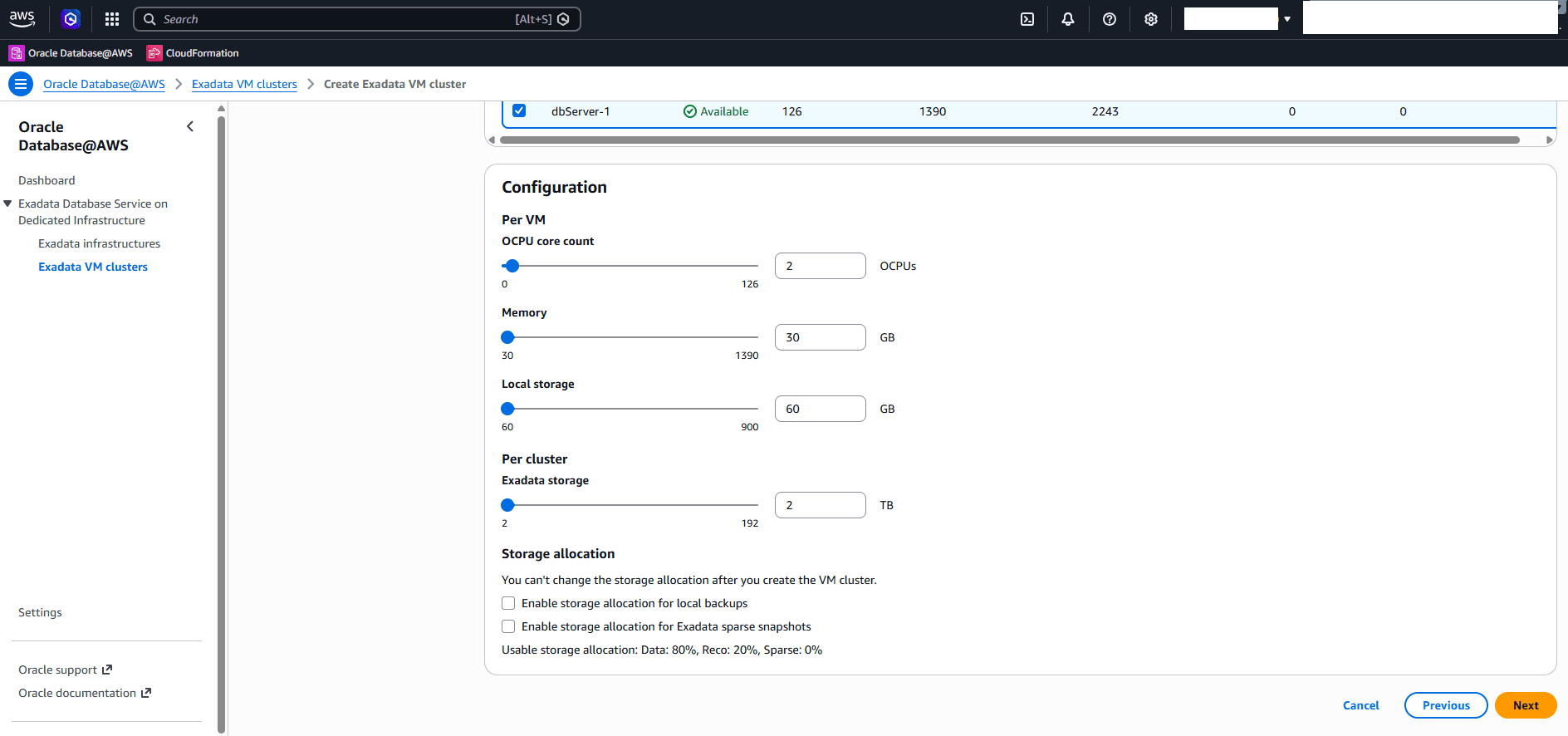Click the OCPU core count slider handle
The image size is (1568, 736).
click(x=512, y=266)
